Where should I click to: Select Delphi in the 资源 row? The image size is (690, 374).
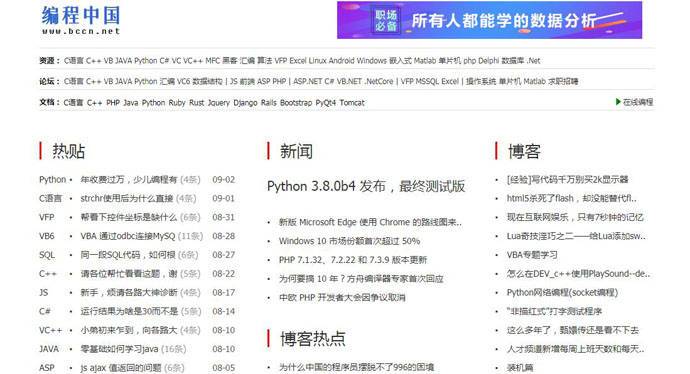click(x=488, y=61)
